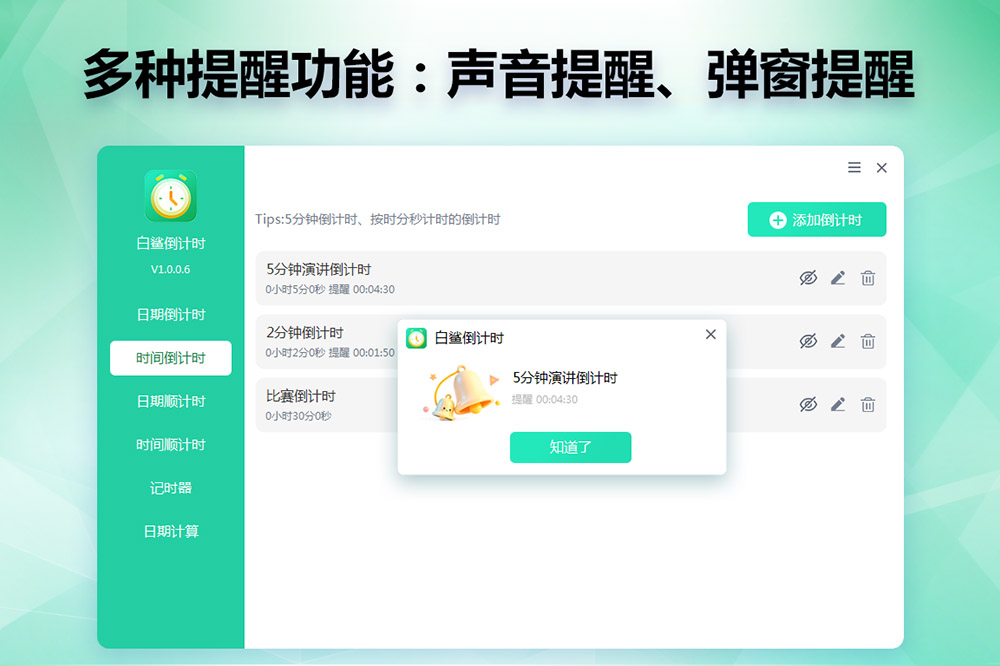Switch to 日期倒计时 in sidebar
This screenshot has width=1000, height=666.
tap(171, 314)
